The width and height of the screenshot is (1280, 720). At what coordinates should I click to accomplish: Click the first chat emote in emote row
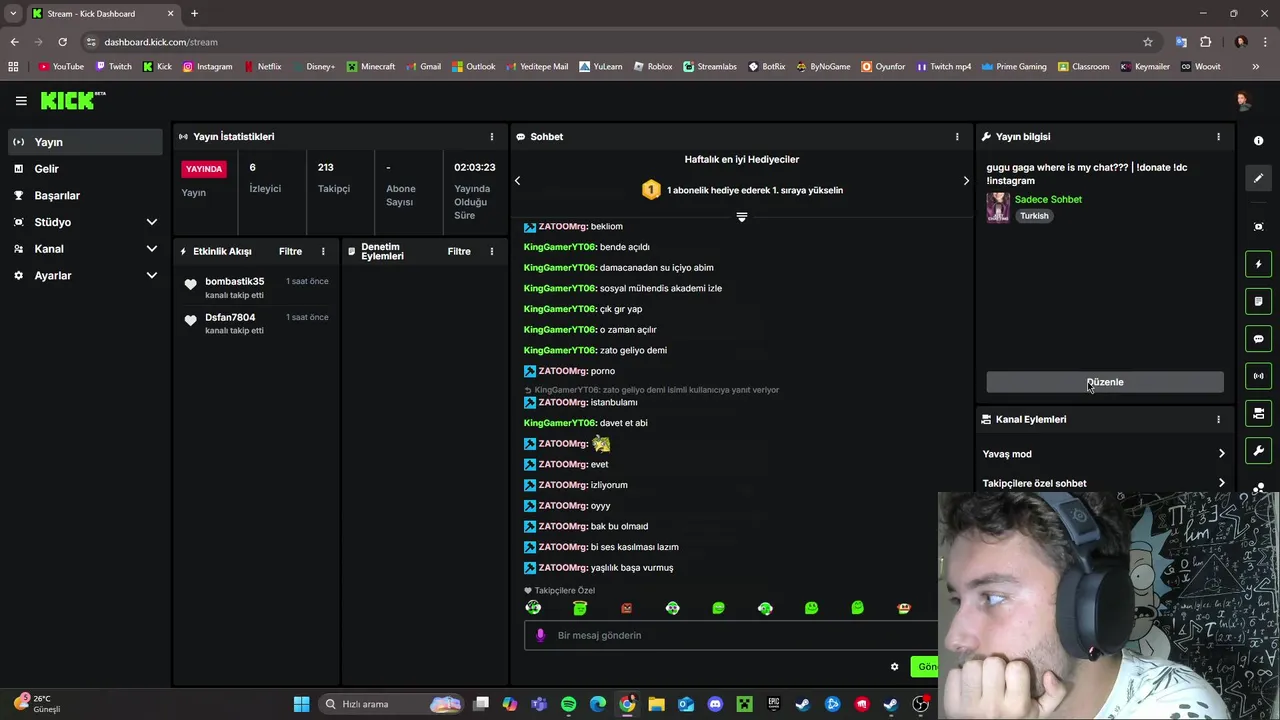pyautogui.click(x=533, y=608)
